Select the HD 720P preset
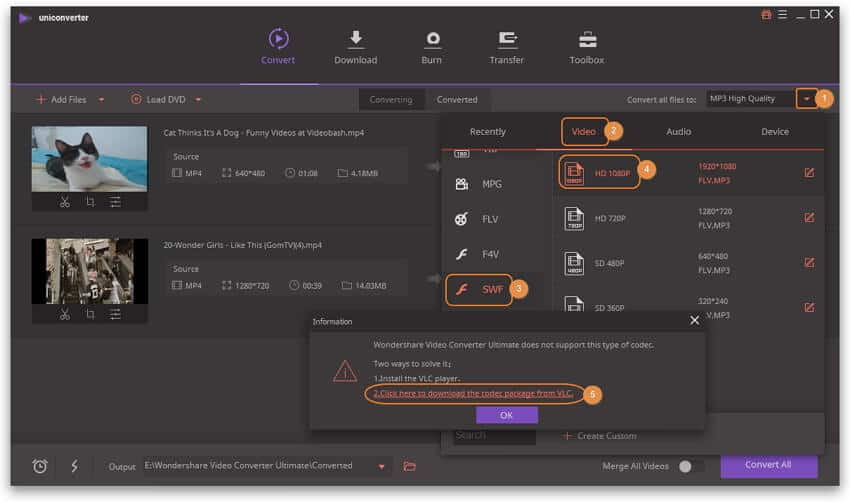 click(x=688, y=218)
